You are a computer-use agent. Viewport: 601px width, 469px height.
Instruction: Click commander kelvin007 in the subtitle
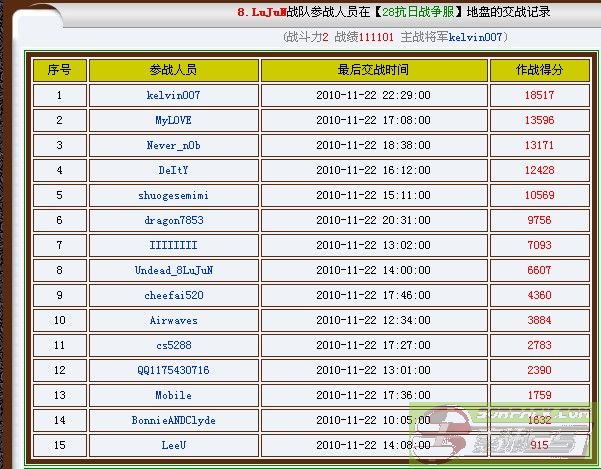click(474, 37)
